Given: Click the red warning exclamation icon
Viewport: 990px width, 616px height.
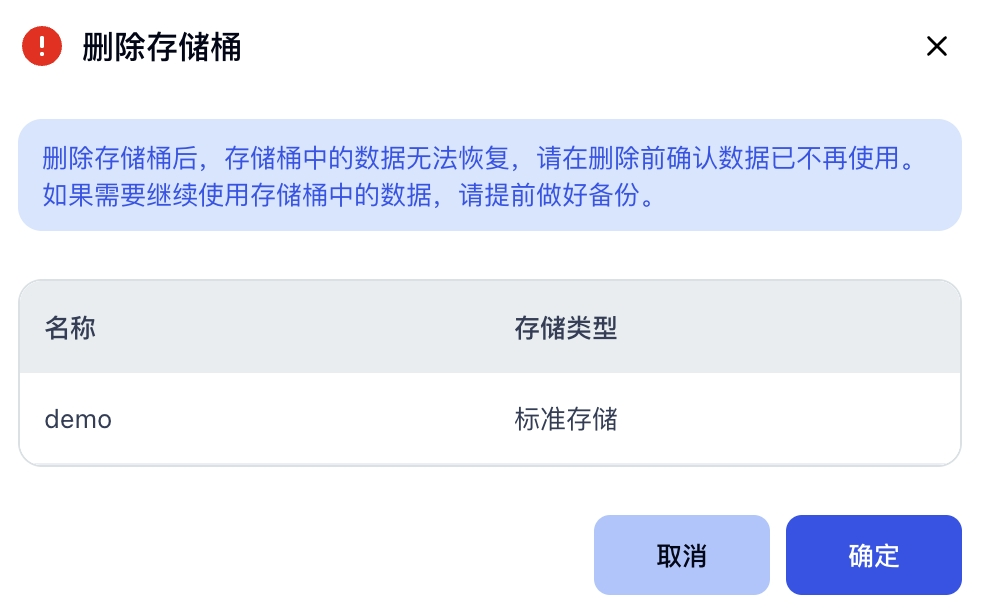Looking at the screenshot, I should coord(42,46).
